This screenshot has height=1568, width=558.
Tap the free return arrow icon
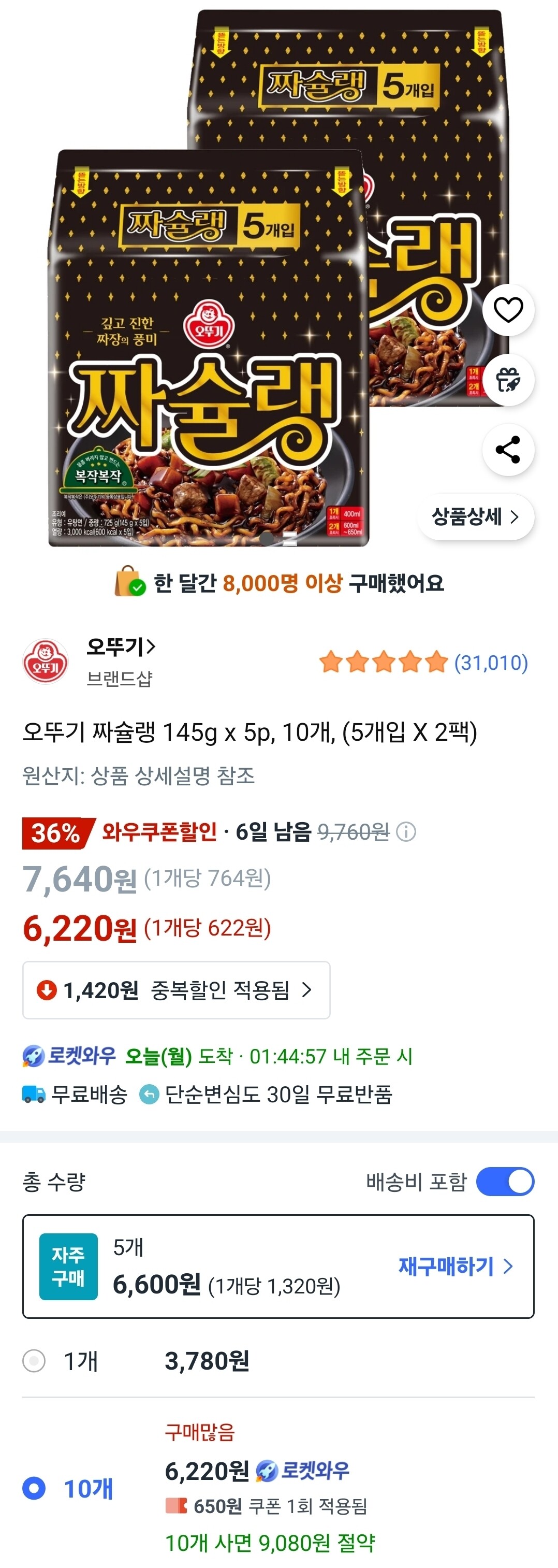tap(149, 1095)
